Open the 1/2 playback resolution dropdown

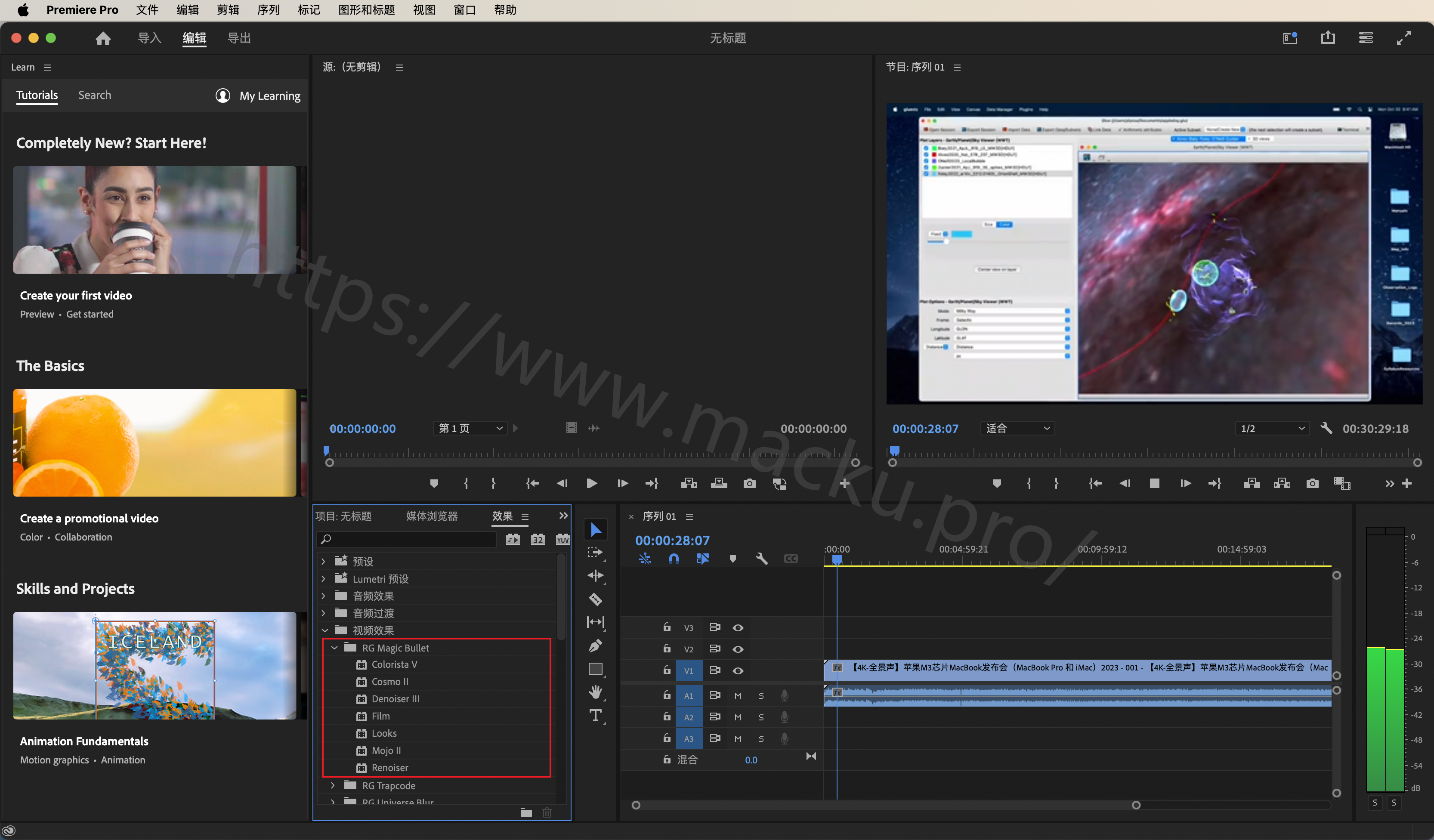coord(1272,428)
